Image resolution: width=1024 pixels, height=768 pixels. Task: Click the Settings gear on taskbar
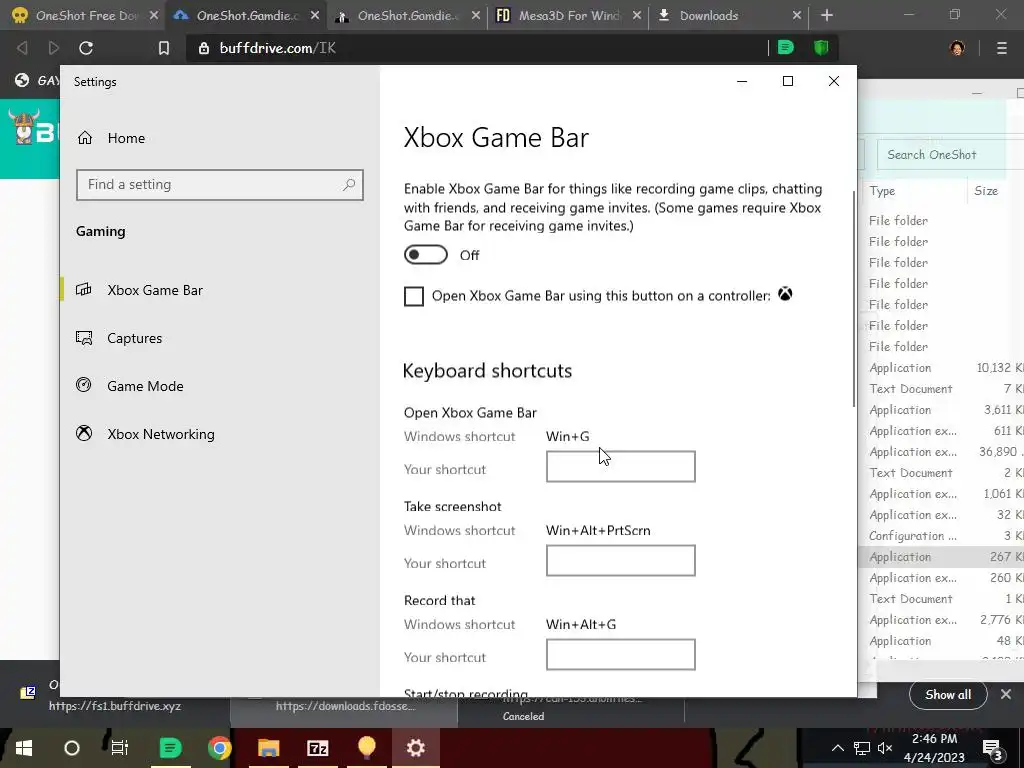pyautogui.click(x=415, y=748)
